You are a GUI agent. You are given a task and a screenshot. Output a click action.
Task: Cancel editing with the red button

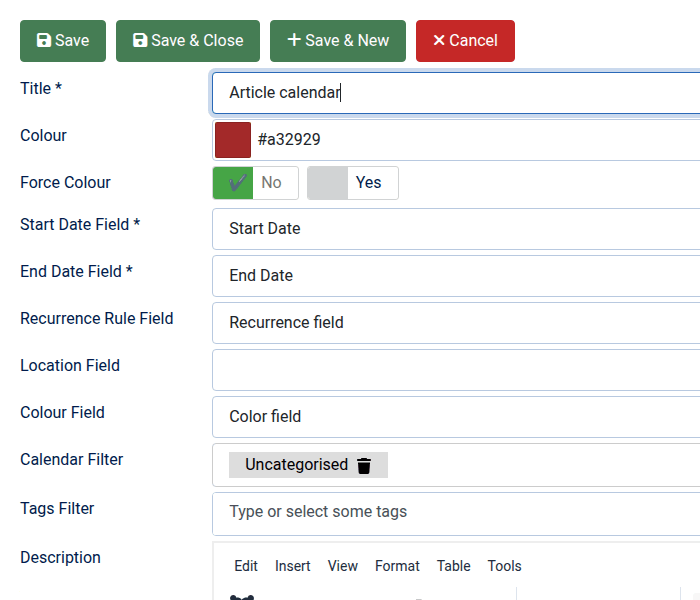(x=465, y=41)
